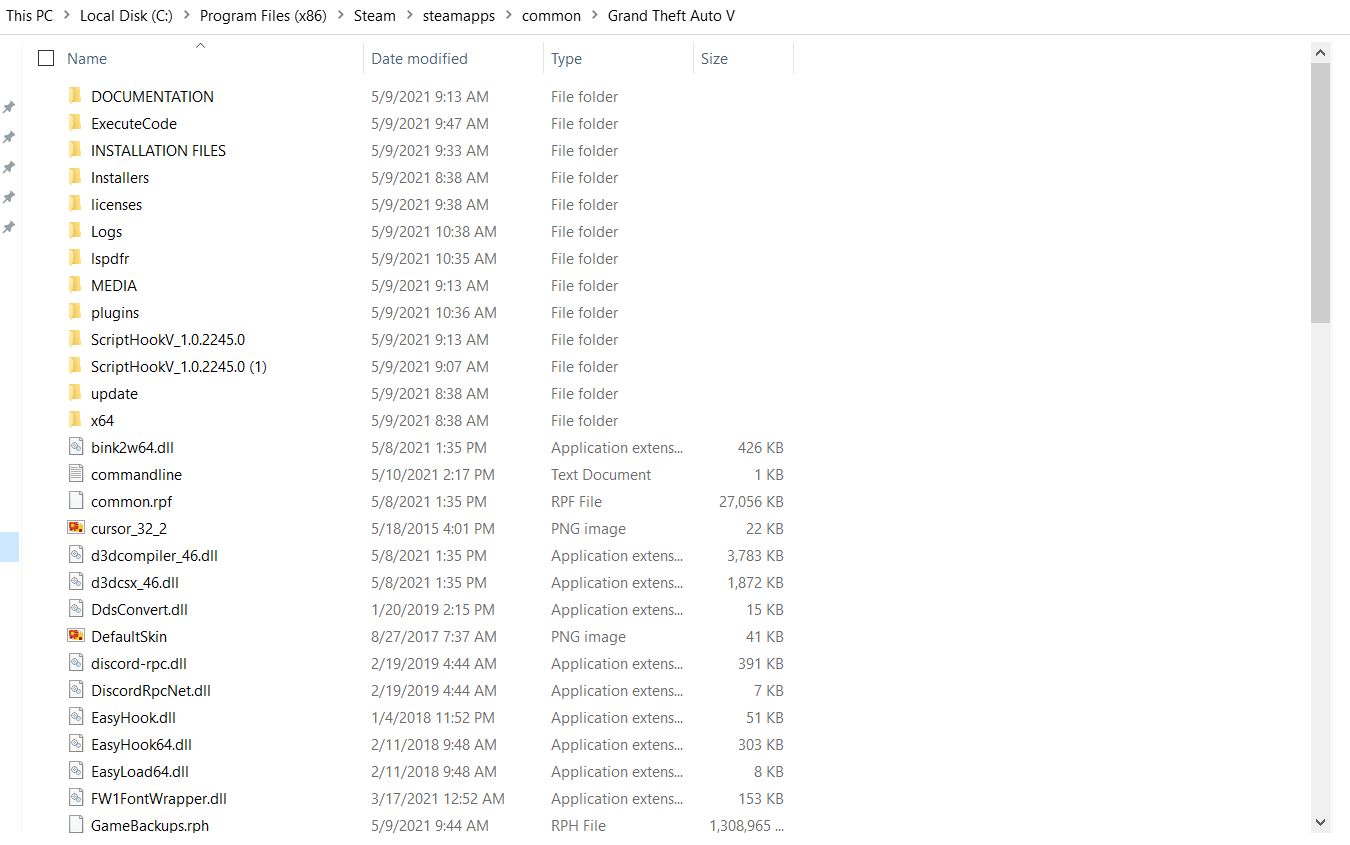
Task: Open the chevron between Steam and steamapps
Action: point(409,16)
